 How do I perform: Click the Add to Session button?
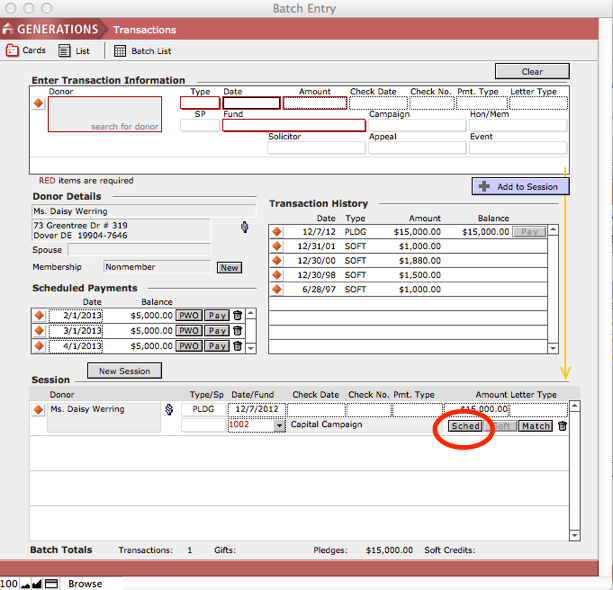520,186
